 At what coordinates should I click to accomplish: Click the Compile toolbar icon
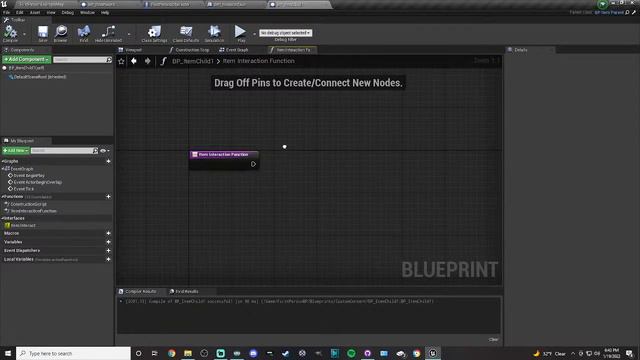[10, 33]
